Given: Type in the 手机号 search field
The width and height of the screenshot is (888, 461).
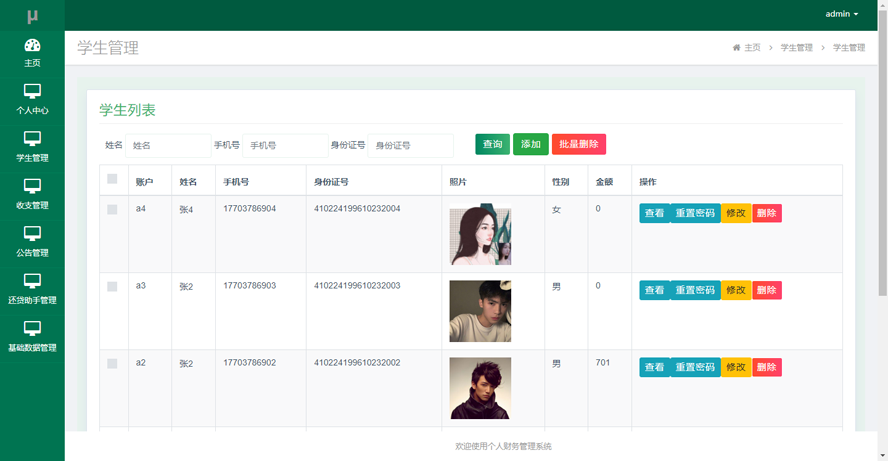Looking at the screenshot, I should pos(285,146).
